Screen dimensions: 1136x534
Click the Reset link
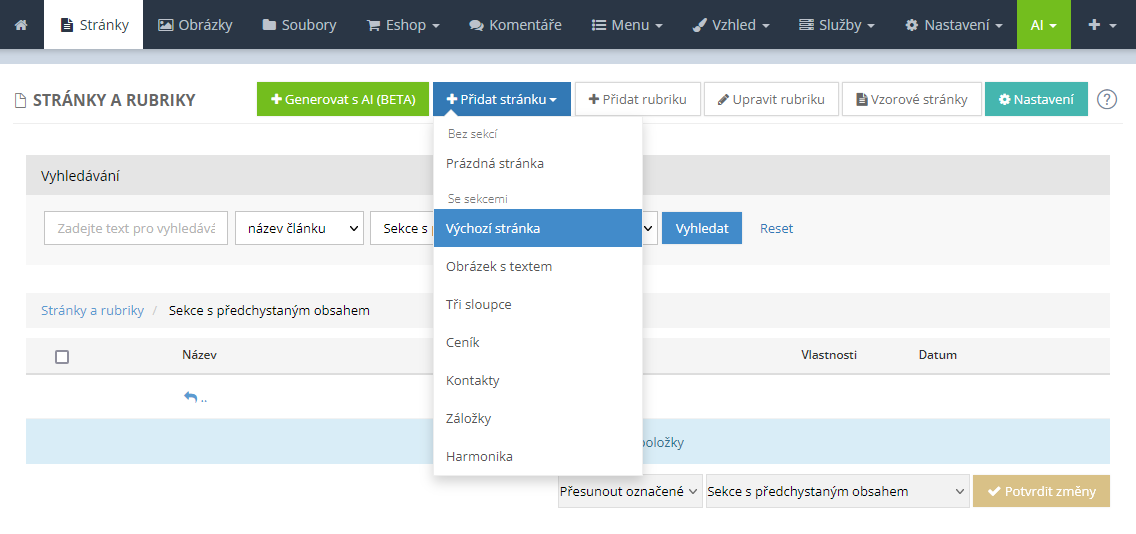776,228
